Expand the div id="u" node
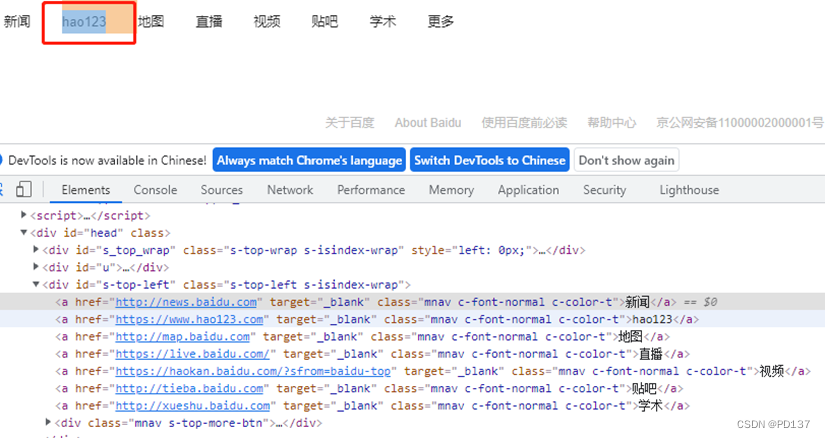Viewport: 825px width, 438px height. [x=36, y=267]
